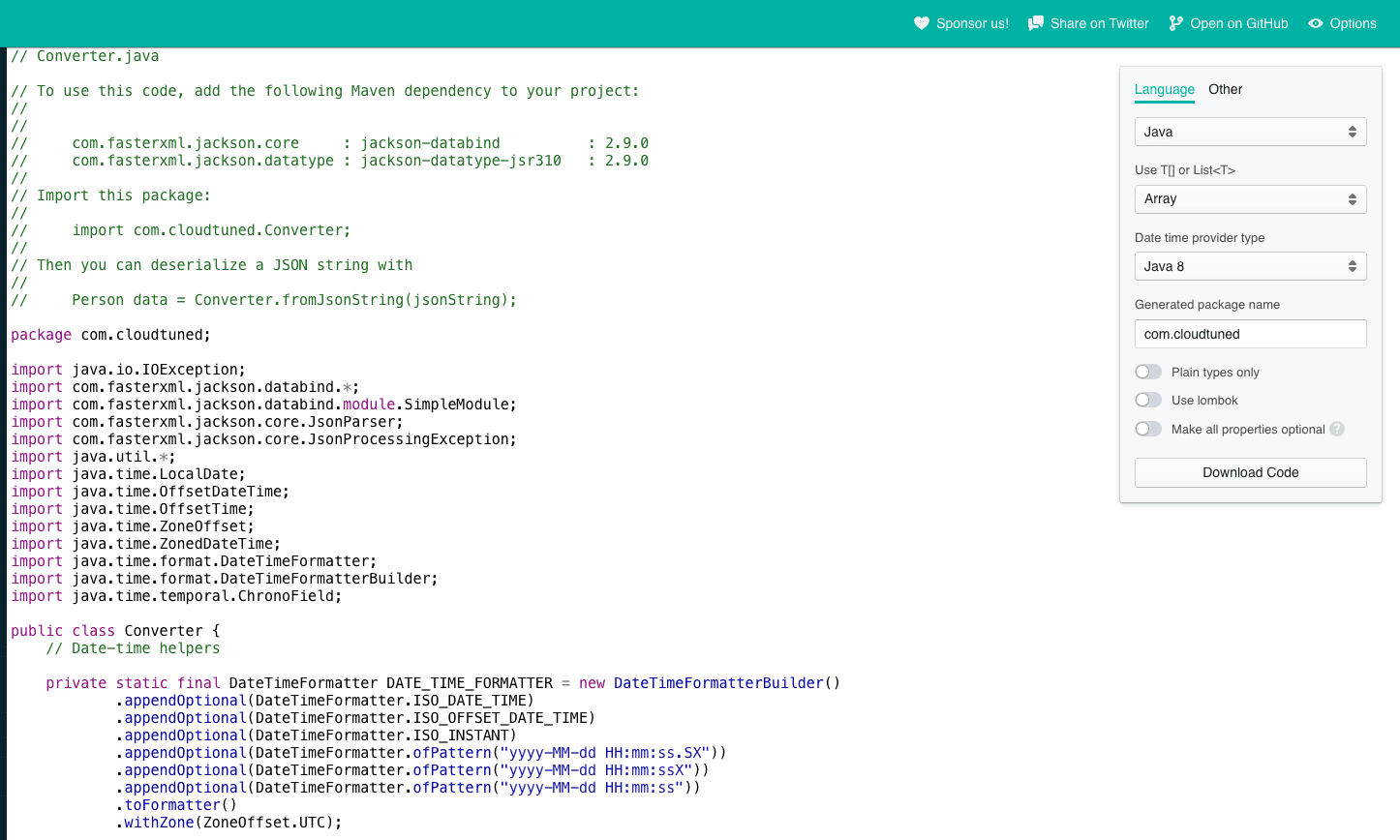
Task: Switch to the Other tab
Action: tap(1225, 89)
